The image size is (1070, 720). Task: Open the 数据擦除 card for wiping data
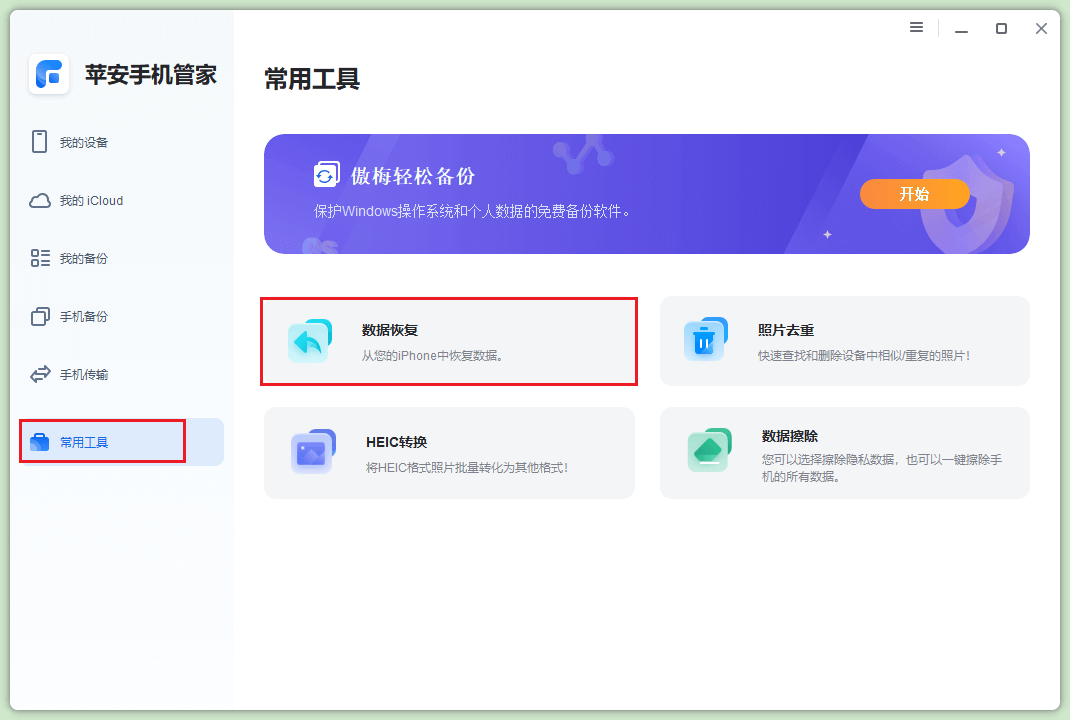click(x=845, y=453)
